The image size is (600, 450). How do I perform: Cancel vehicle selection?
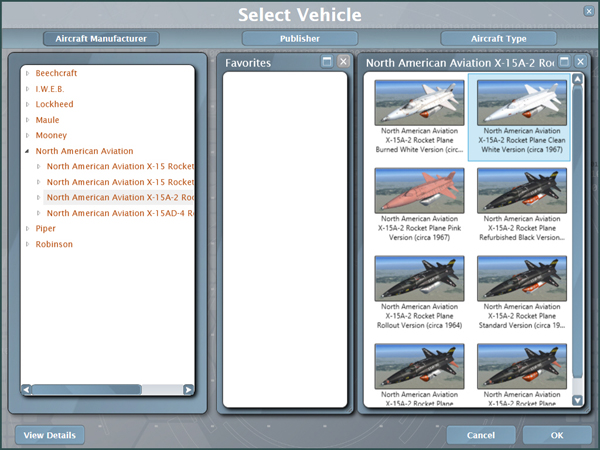[481, 435]
